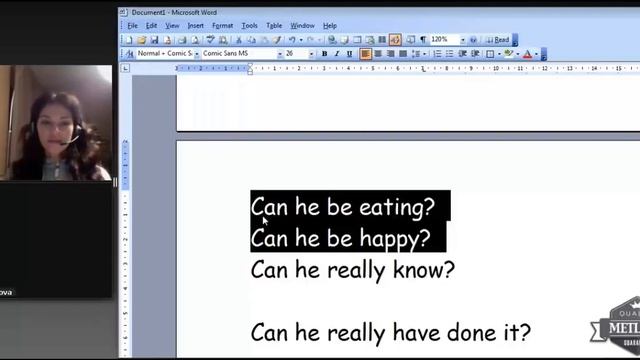Open the Help menu
This screenshot has width=640, height=360.
coord(330,26)
